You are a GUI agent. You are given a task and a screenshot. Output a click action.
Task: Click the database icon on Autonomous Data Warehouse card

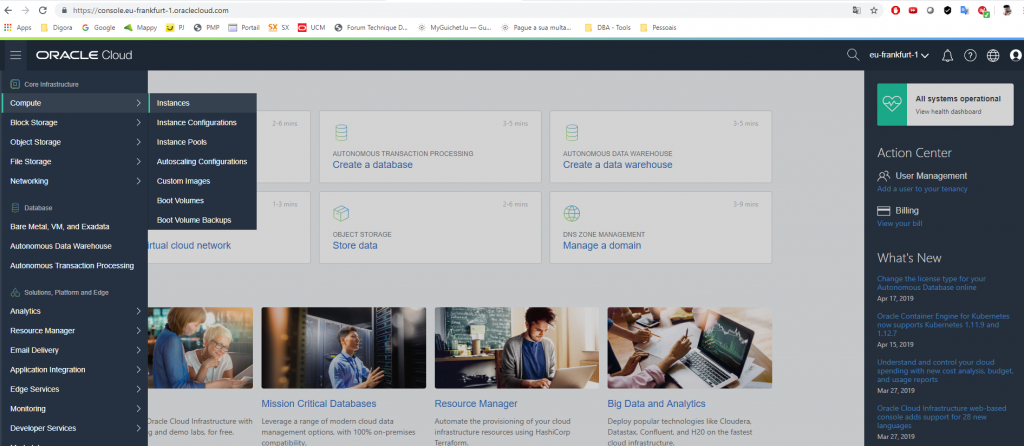click(x=571, y=133)
